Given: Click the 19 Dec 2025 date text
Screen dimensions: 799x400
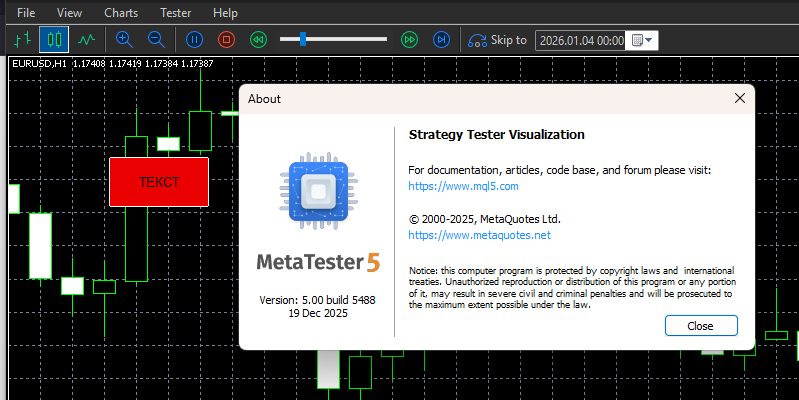Looking at the screenshot, I should click(318, 313).
